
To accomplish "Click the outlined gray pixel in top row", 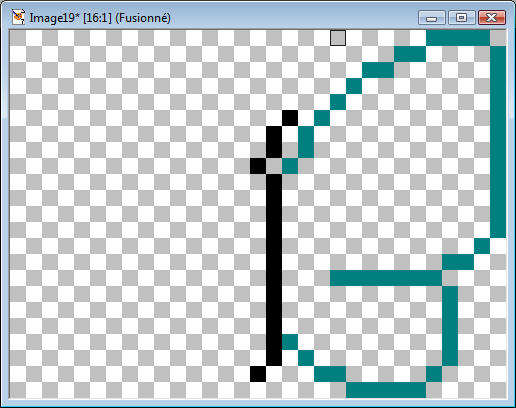I will coord(338,38).
